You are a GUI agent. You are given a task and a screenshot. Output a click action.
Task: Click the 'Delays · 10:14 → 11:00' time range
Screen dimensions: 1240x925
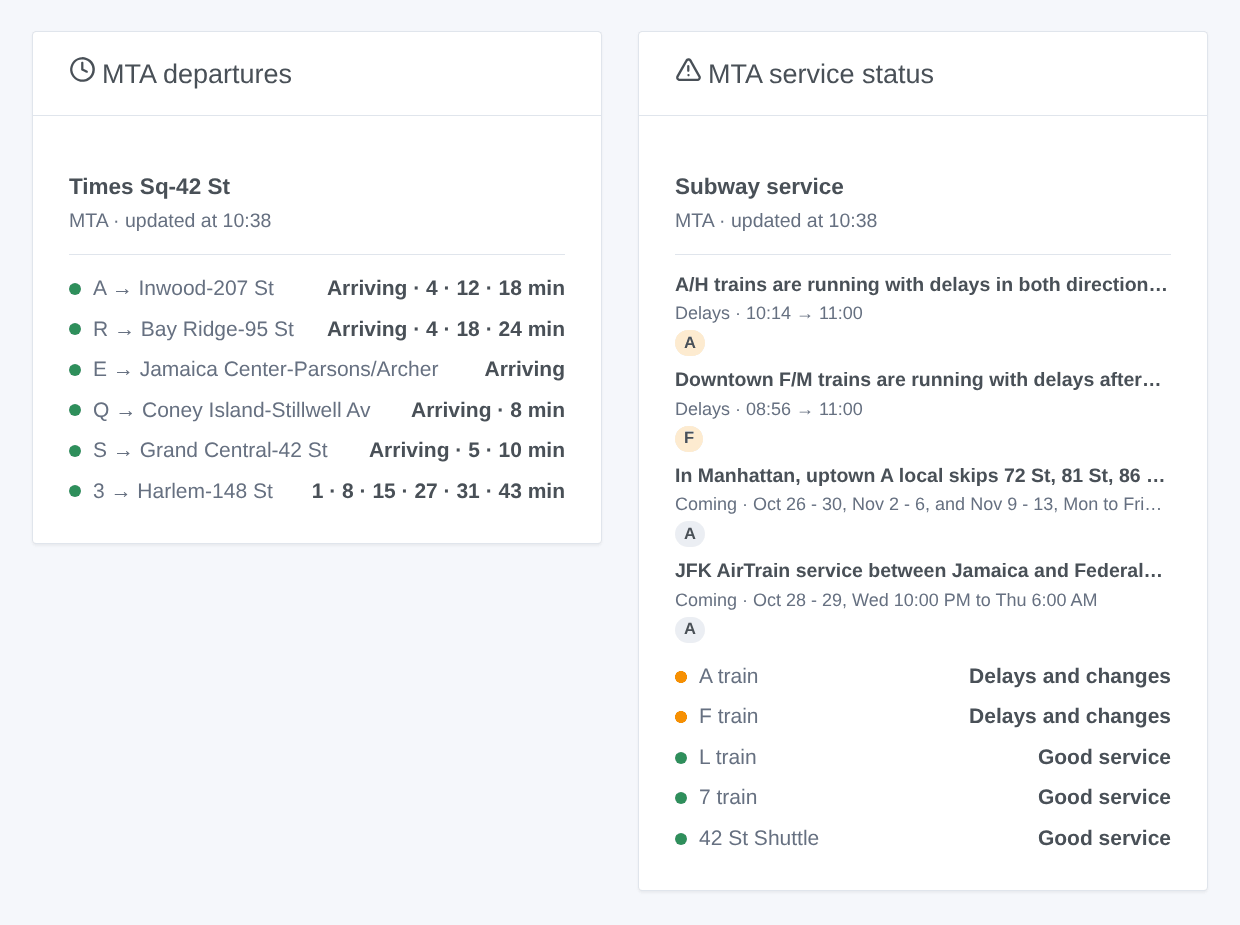pyautogui.click(x=769, y=314)
